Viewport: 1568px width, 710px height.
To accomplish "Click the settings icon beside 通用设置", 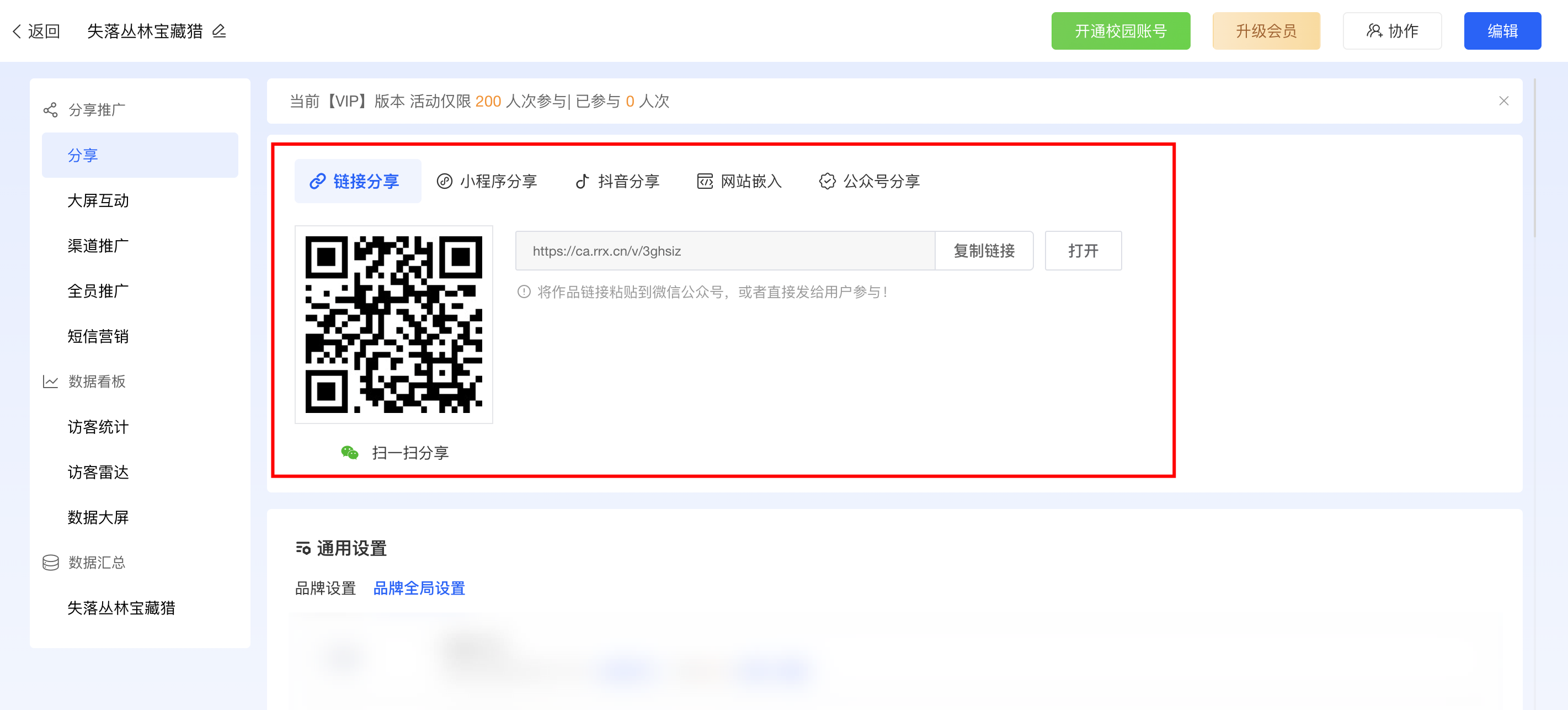I will (303, 548).
